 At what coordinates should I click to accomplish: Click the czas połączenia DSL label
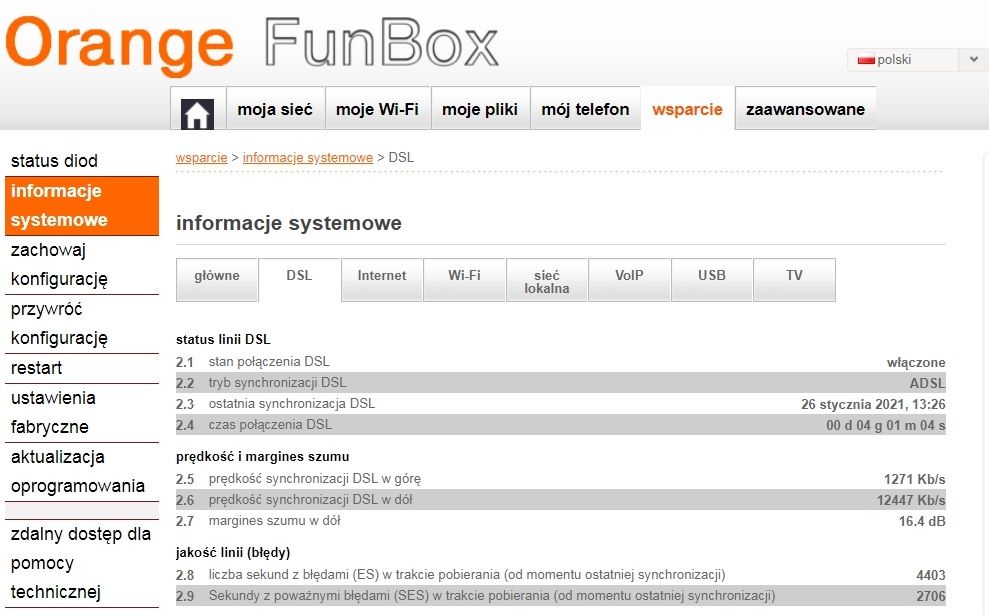coord(271,425)
